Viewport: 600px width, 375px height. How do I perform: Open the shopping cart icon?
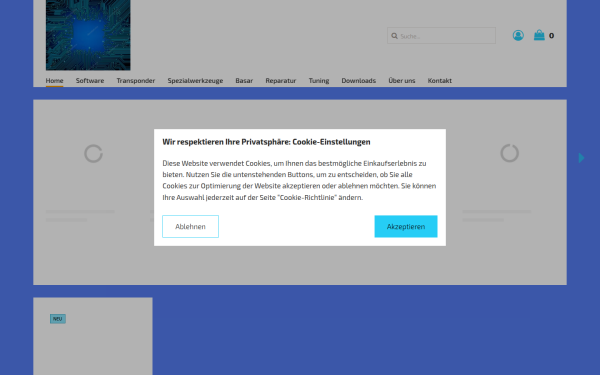539,35
